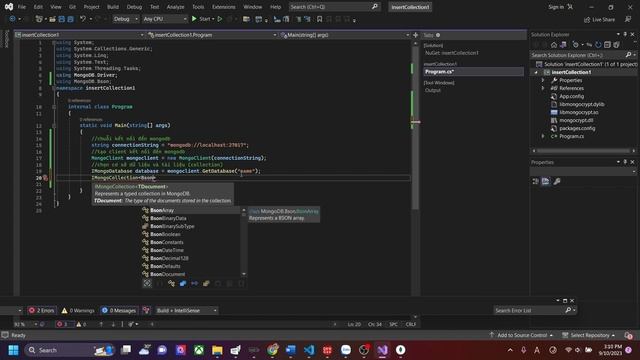
Task: Click Properties panel Alphabetical icon
Action: click(x=545, y=181)
